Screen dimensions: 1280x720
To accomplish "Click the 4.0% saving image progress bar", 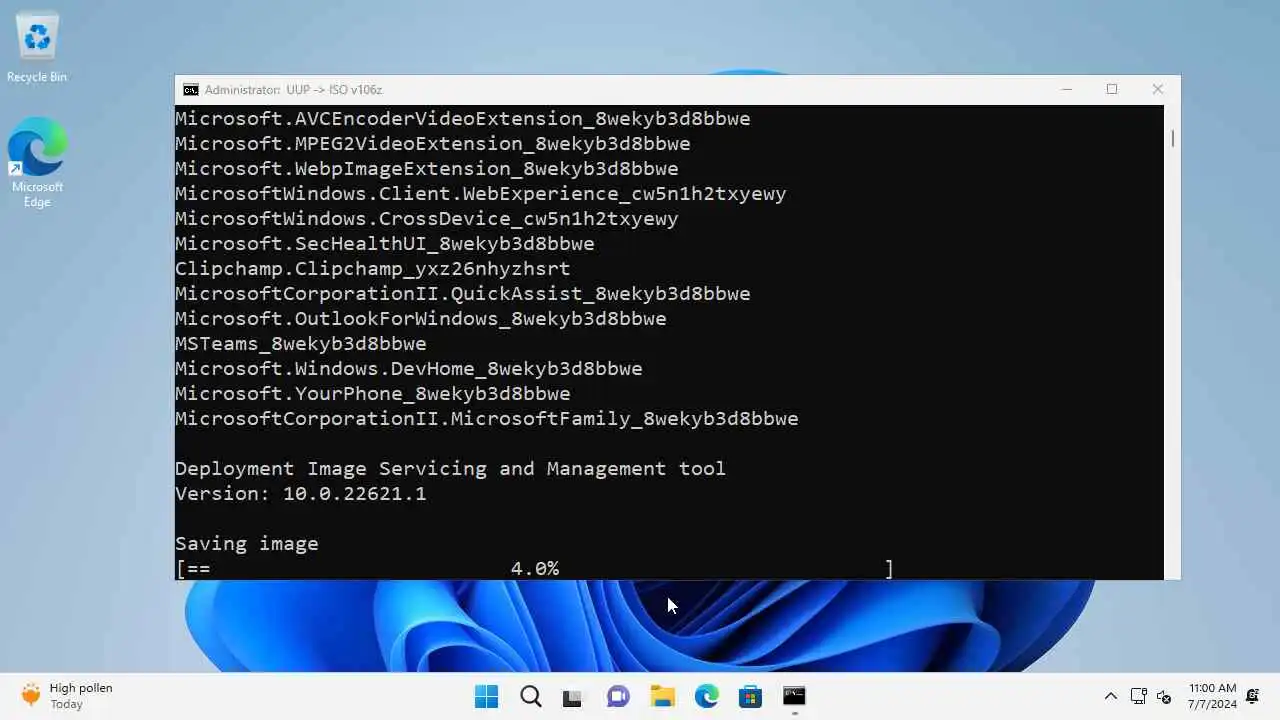I will (x=534, y=569).
